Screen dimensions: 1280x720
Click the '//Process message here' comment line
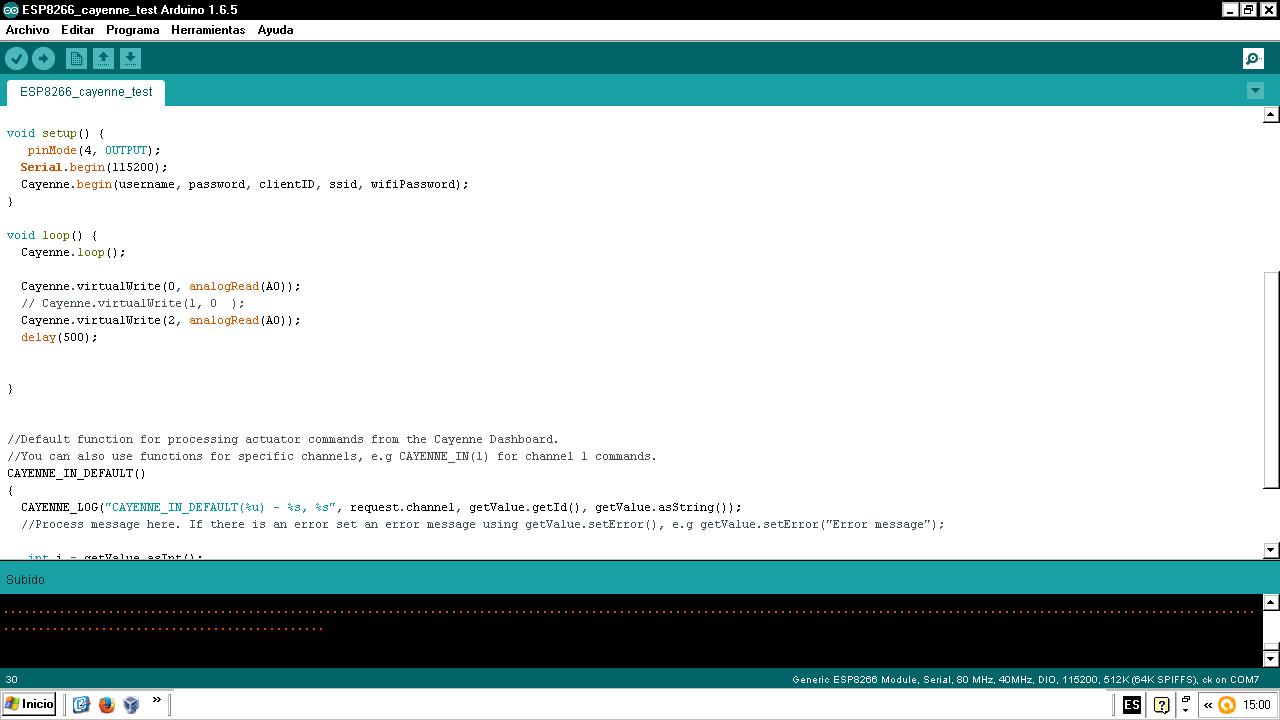(482, 524)
